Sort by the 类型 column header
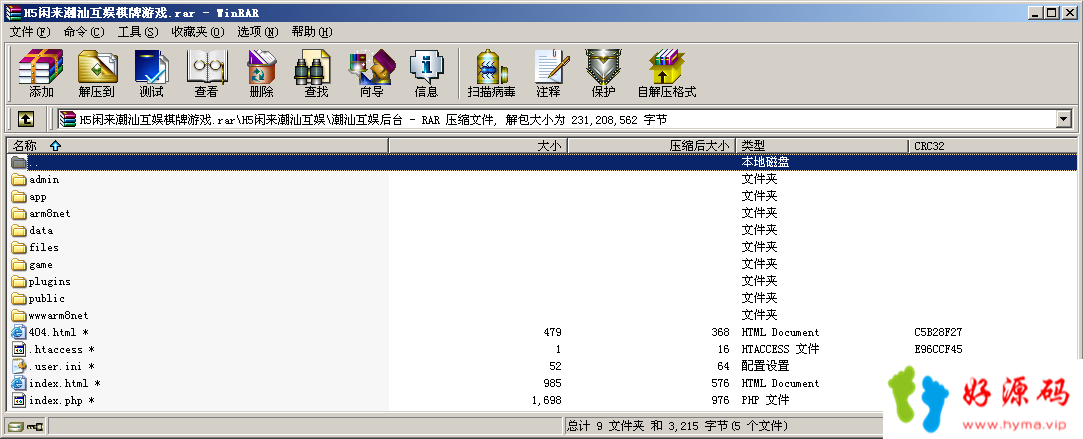The height and width of the screenshot is (439, 1083). [822, 146]
